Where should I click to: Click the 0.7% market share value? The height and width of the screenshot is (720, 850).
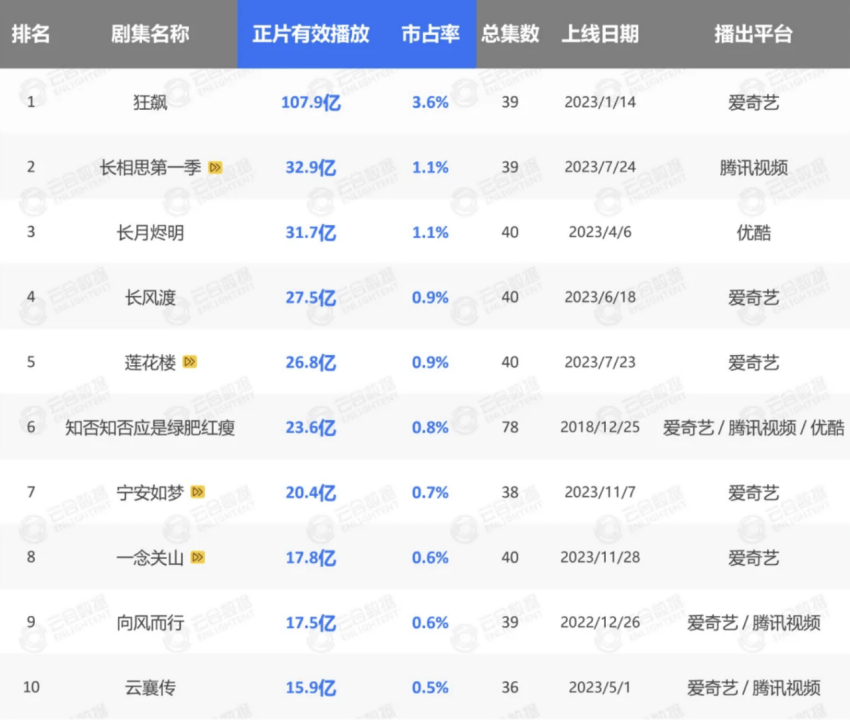430,492
